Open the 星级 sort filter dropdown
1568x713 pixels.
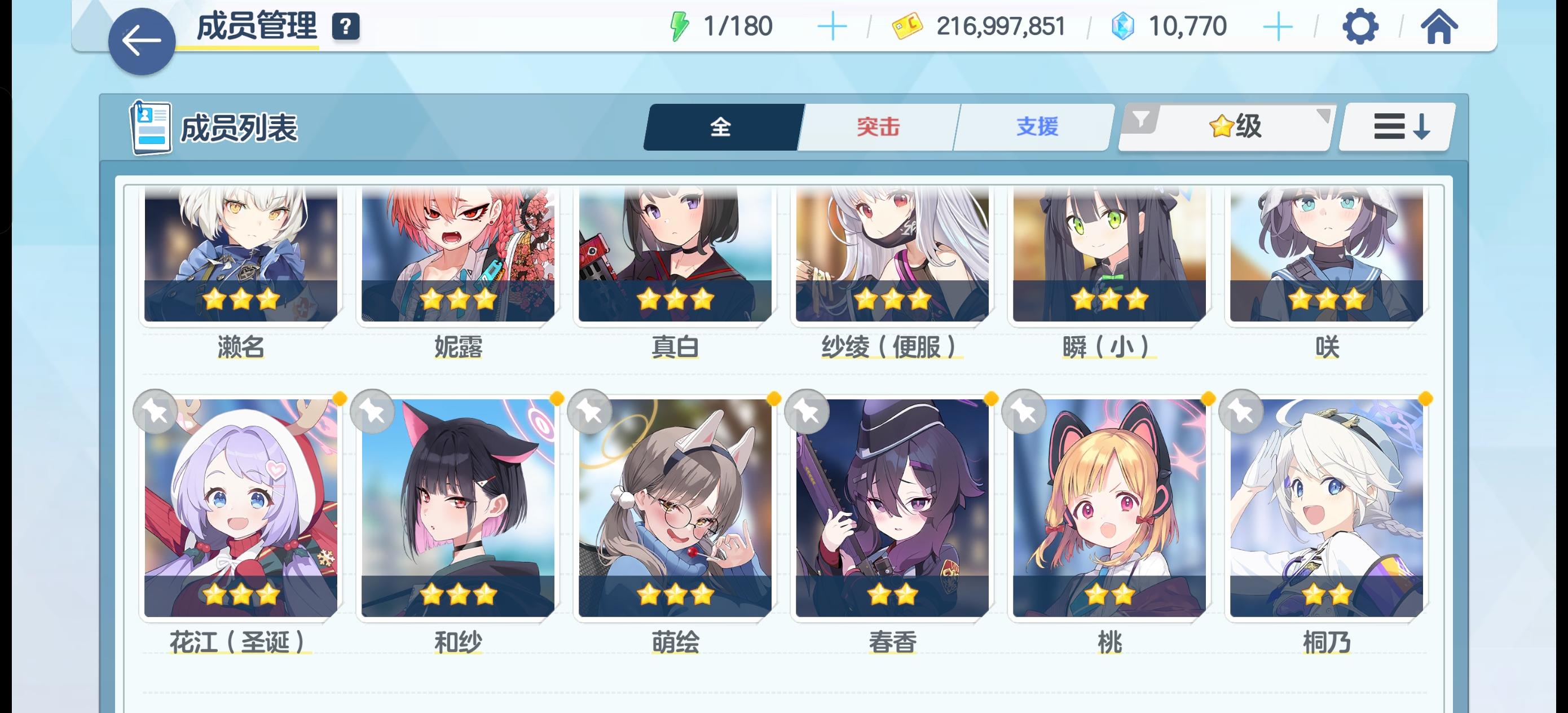pyautogui.click(x=1235, y=127)
